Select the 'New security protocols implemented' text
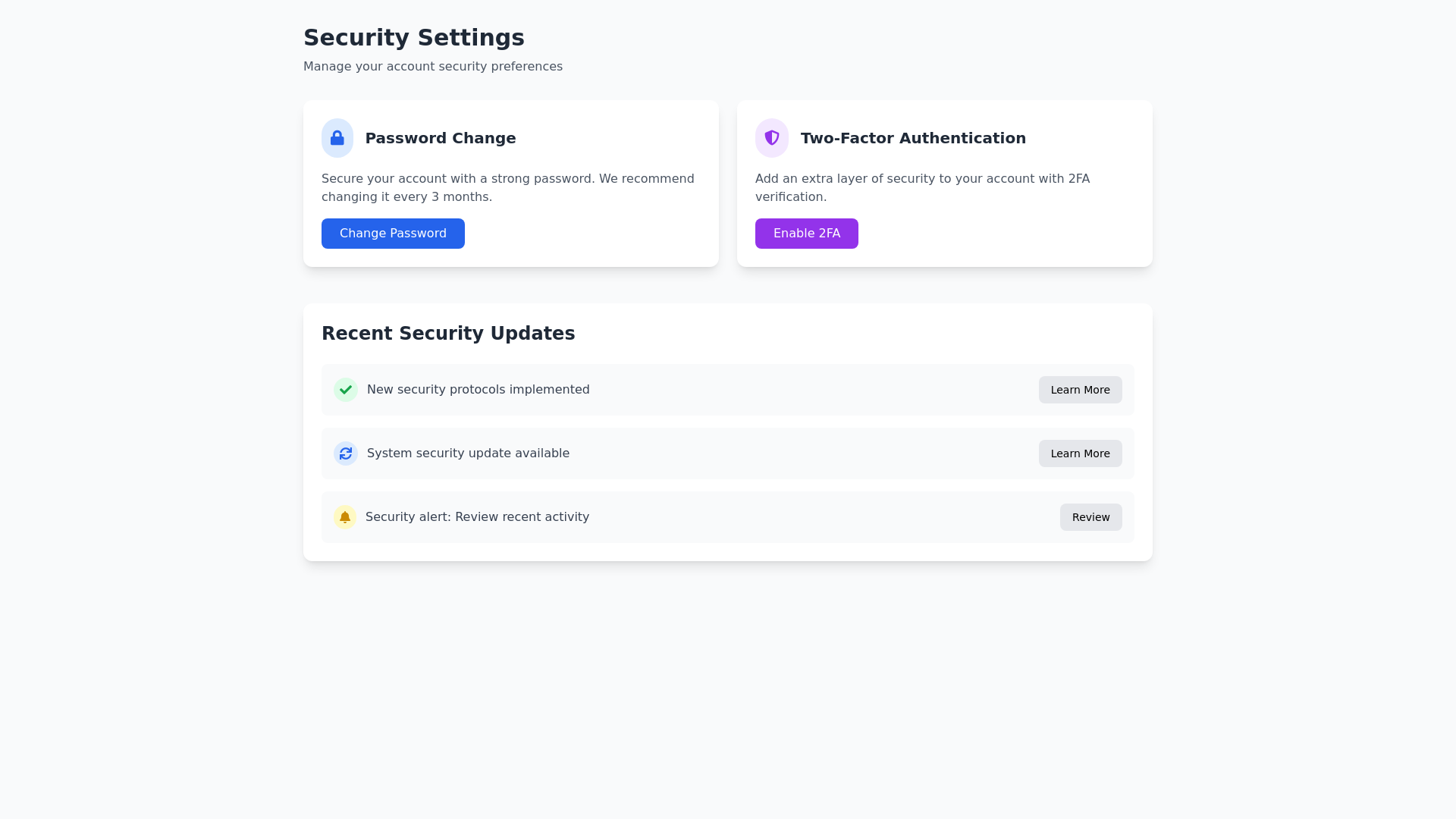This screenshot has width=1456, height=819. (x=478, y=390)
